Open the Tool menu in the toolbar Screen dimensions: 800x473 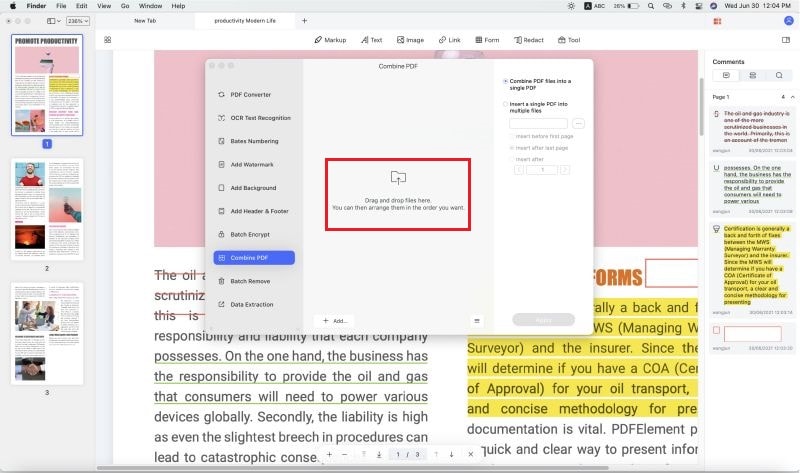[569, 40]
